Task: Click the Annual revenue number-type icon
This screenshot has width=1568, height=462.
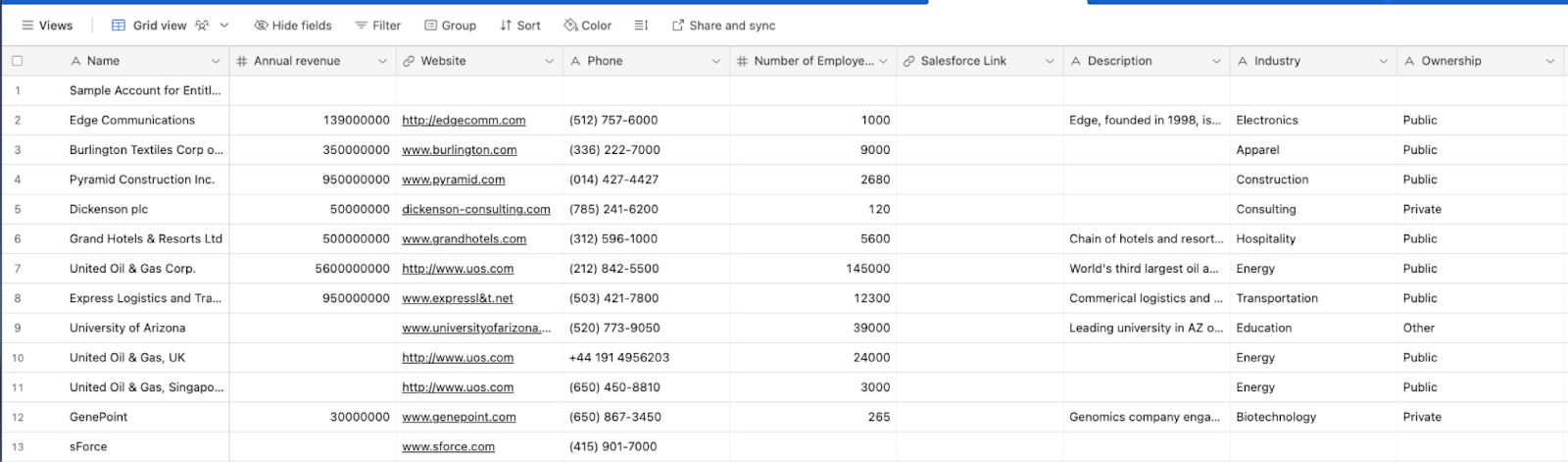Action: pos(242,61)
